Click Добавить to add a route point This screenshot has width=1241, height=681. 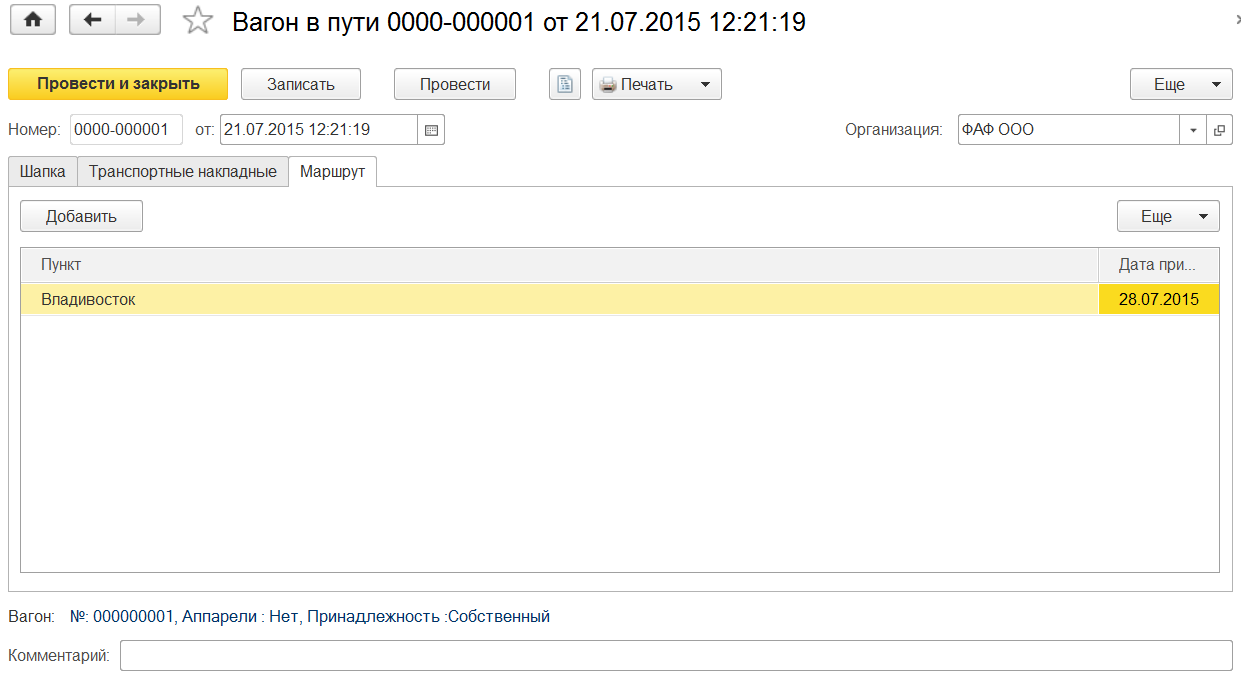click(x=81, y=216)
